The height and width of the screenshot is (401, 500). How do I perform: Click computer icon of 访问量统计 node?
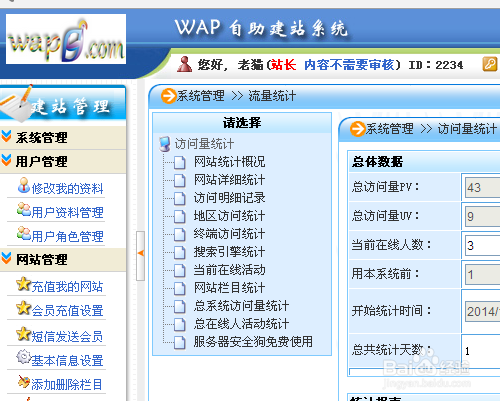tap(164, 144)
